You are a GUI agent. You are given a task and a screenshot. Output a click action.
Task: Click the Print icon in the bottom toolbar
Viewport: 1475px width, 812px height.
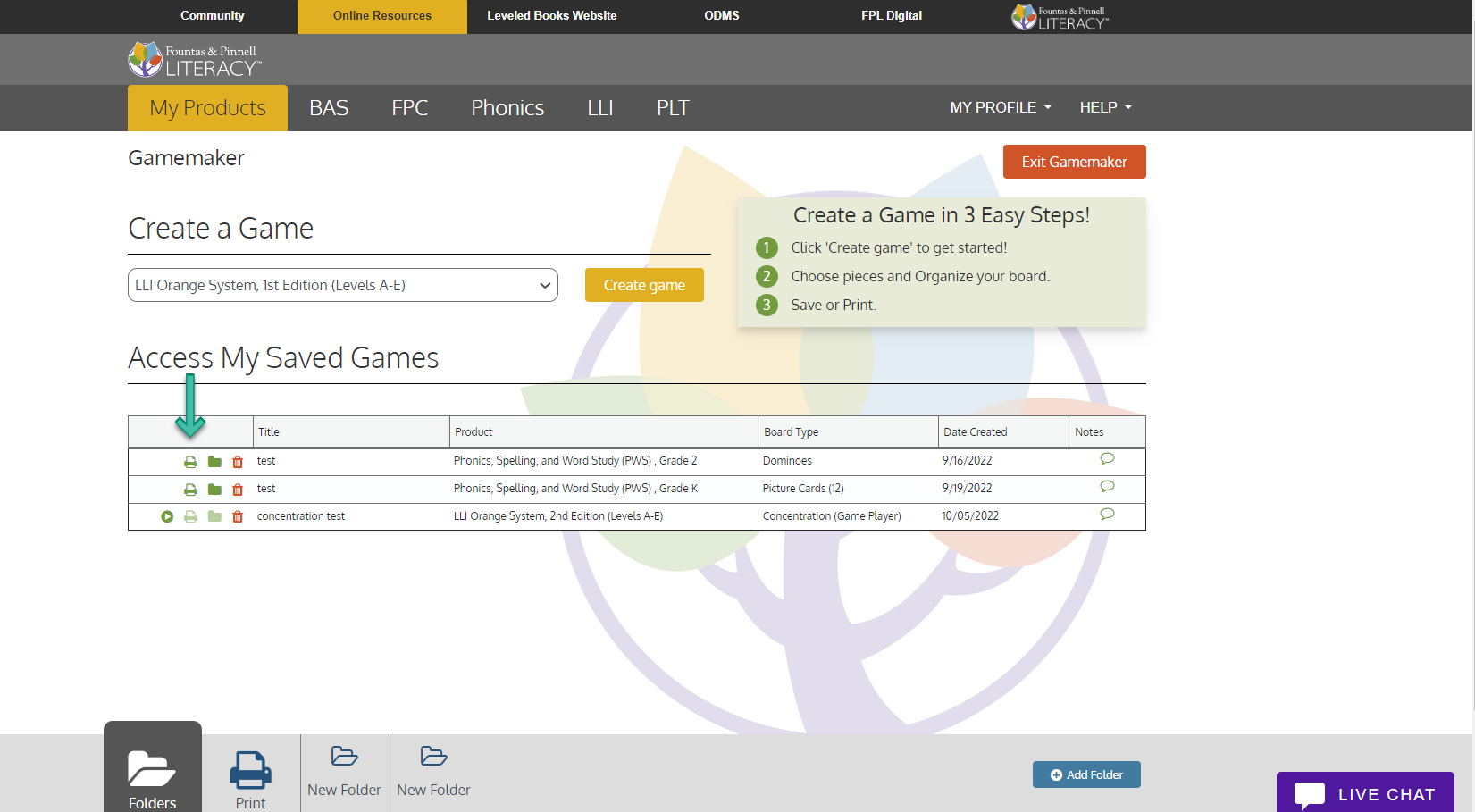pyautogui.click(x=250, y=769)
